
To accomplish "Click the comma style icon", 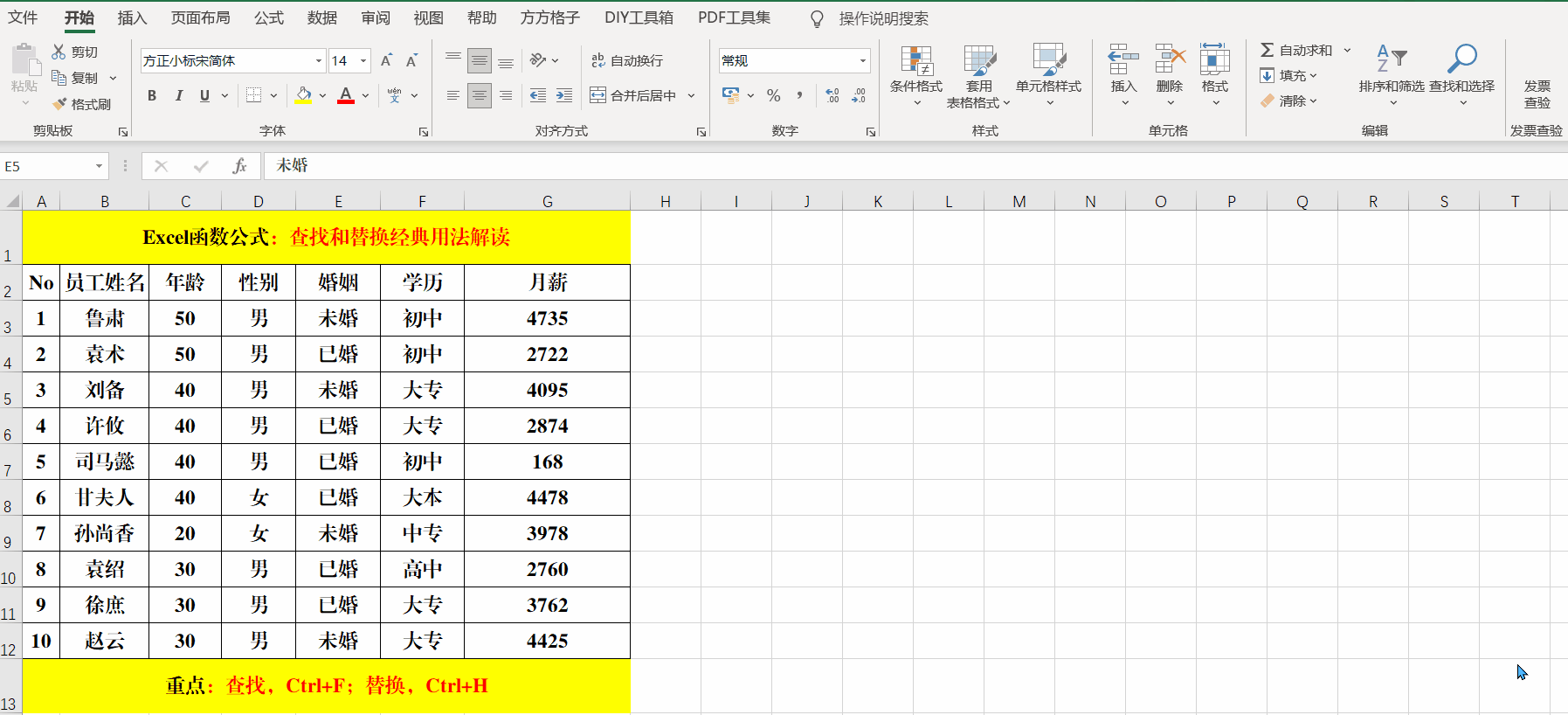I will coord(799,95).
